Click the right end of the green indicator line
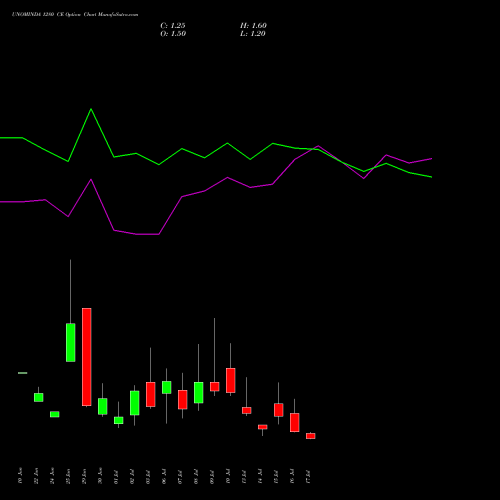Viewport: 500px width, 500px height. 431,177
